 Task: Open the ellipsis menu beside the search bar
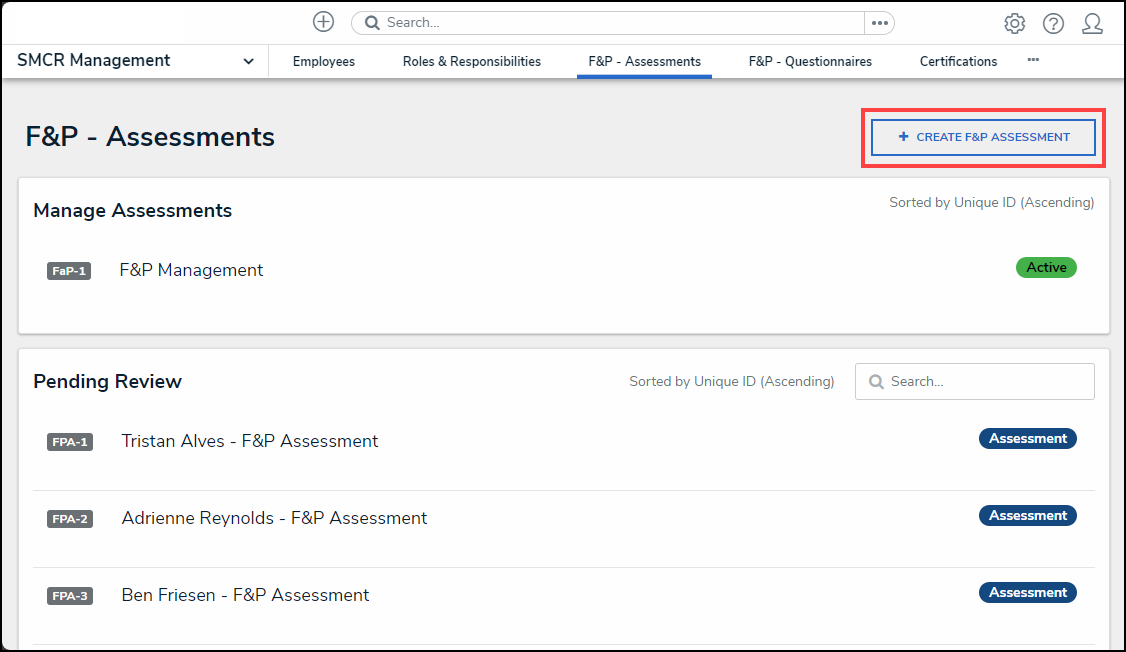pos(879,21)
